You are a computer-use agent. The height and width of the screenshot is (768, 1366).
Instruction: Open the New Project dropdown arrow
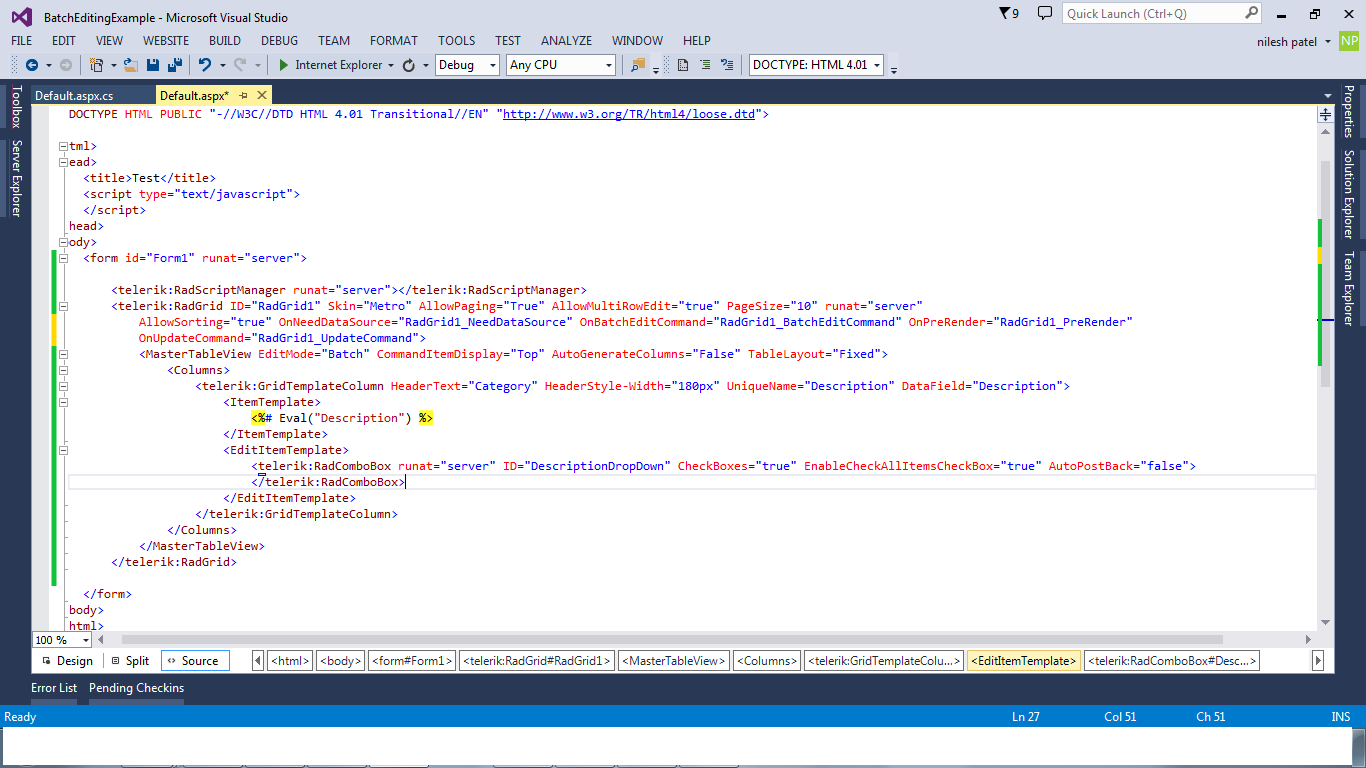113,65
